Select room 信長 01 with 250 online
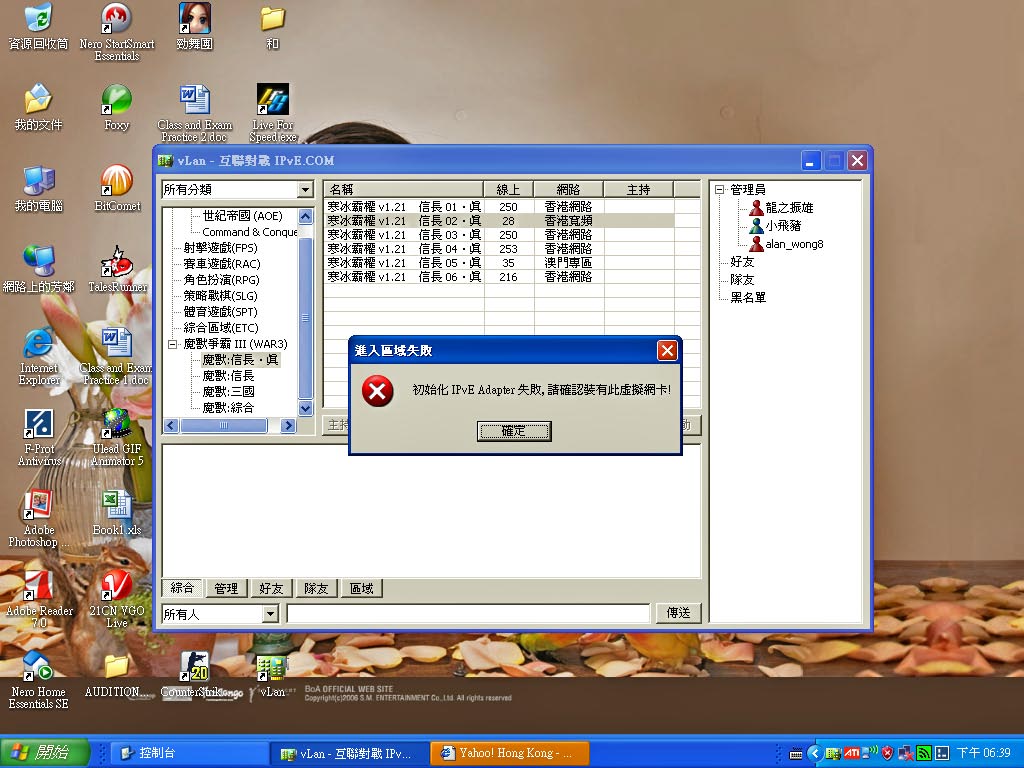The height and width of the screenshot is (768, 1024). [500, 207]
